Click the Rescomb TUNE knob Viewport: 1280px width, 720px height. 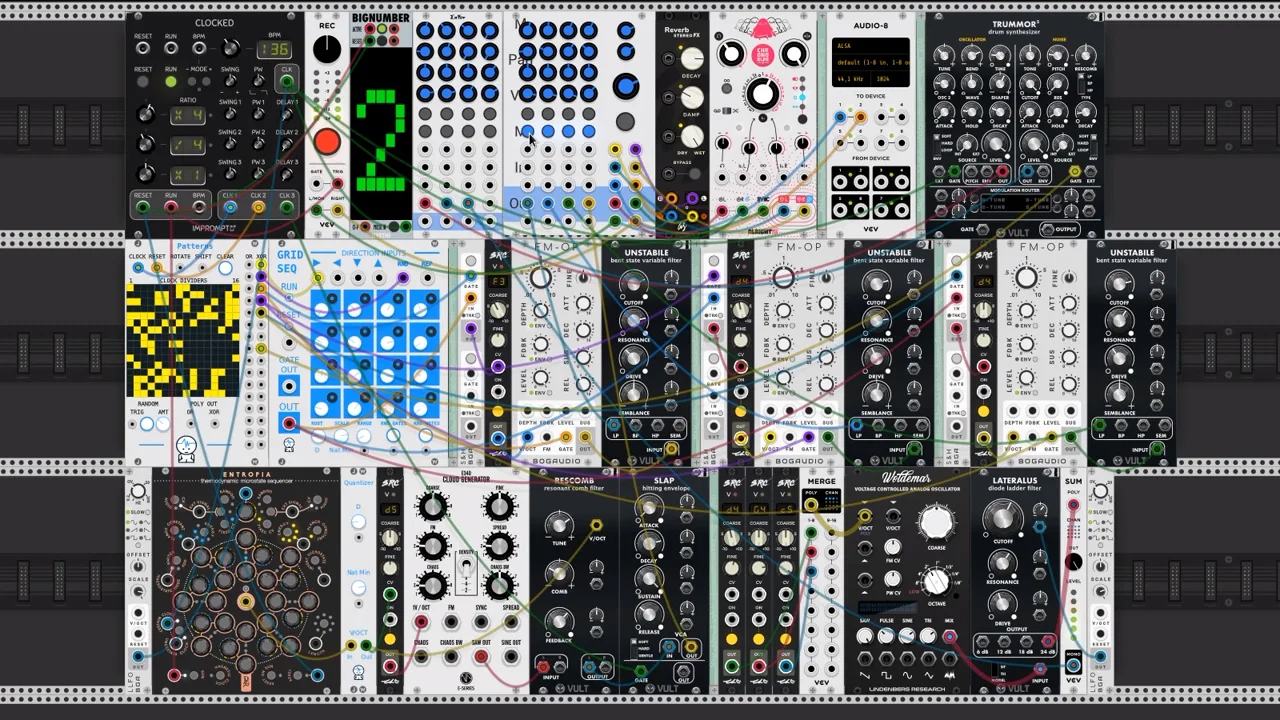558,524
